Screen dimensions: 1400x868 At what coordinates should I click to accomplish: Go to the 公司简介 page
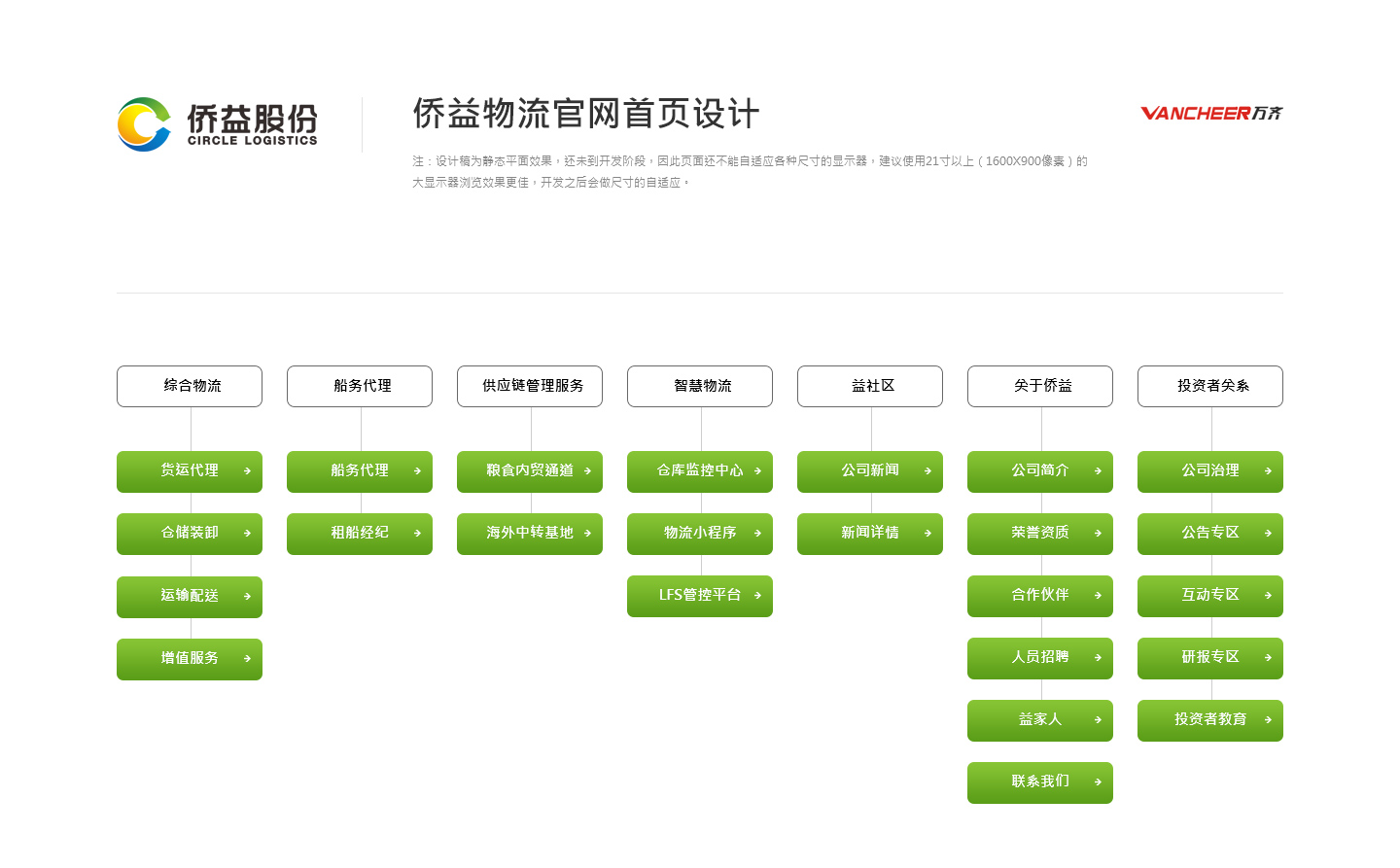pyautogui.click(x=1040, y=471)
